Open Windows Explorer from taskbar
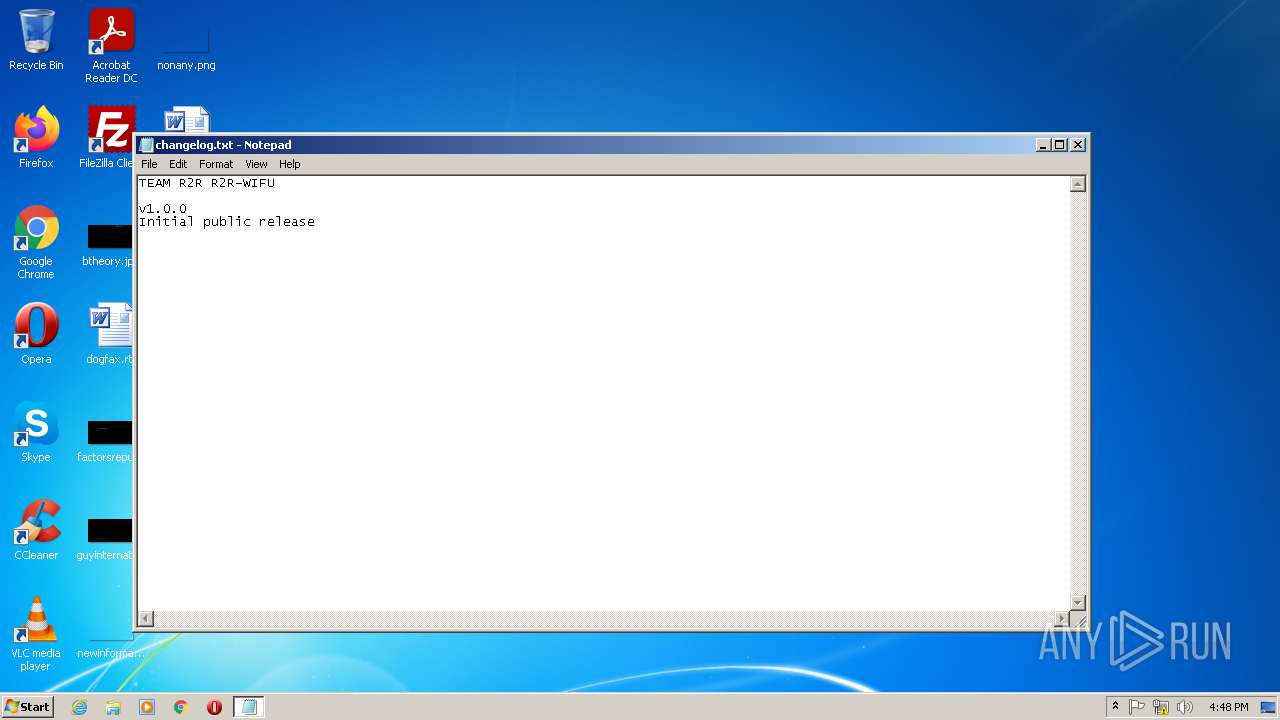 click(x=113, y=707)
